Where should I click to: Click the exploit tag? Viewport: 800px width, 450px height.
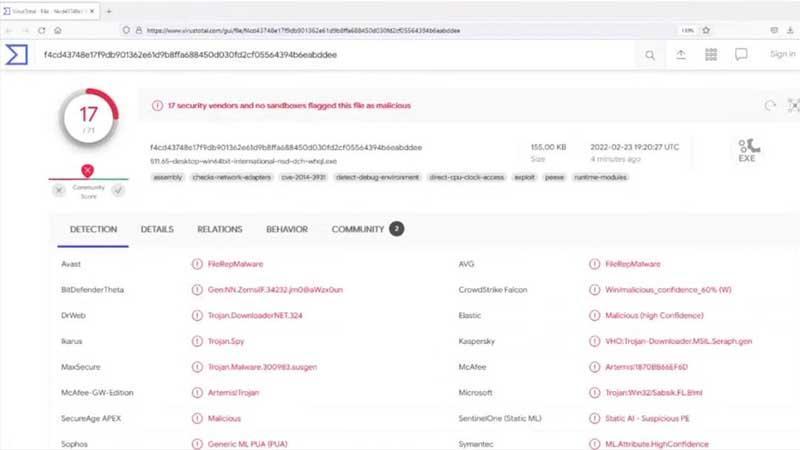point(524,177)
